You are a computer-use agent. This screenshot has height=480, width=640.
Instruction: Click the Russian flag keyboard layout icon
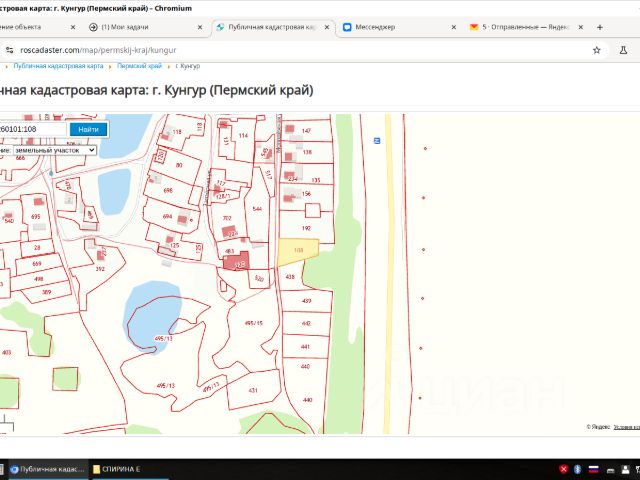tap(593, 469)
